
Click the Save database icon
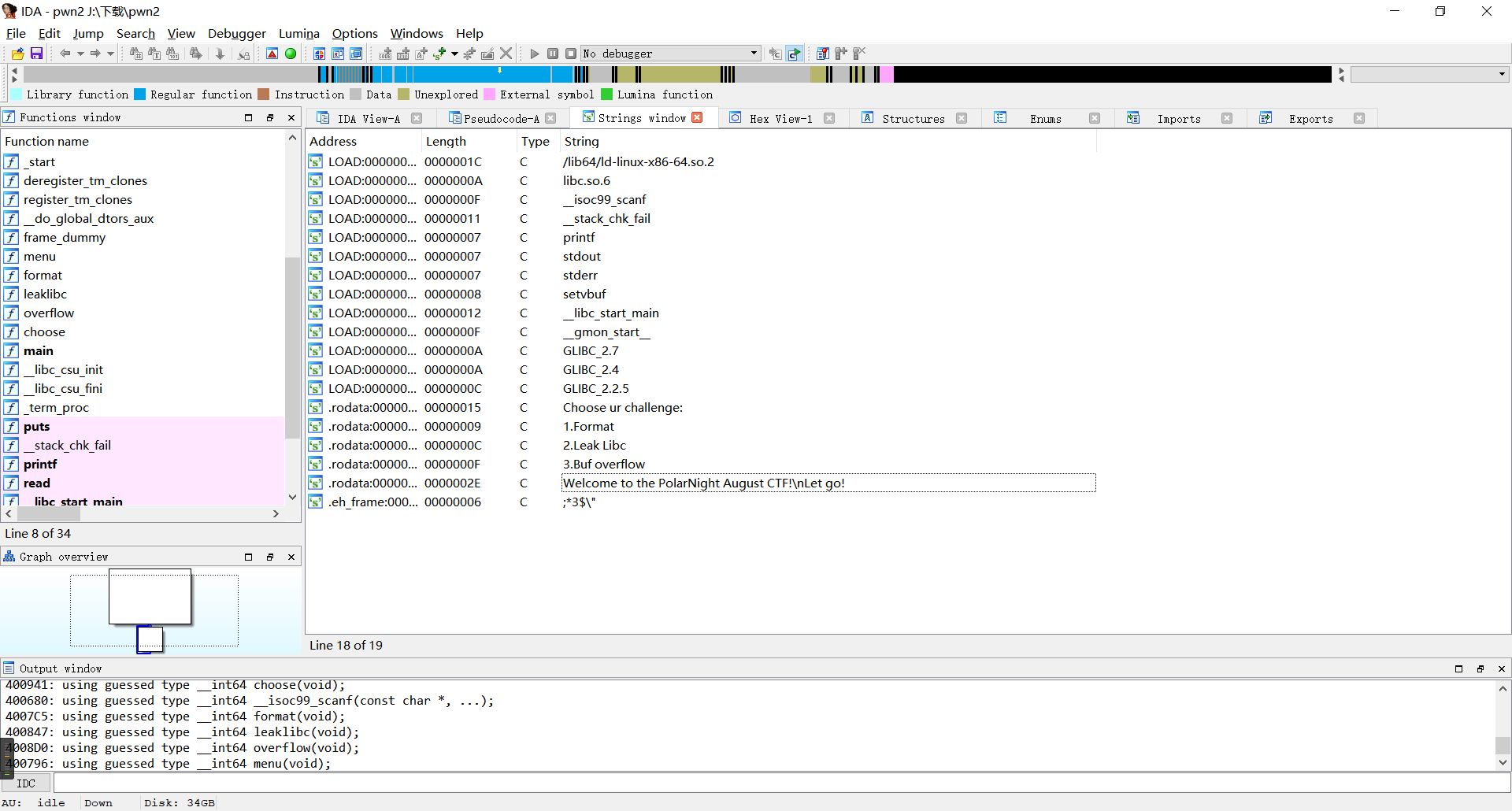36,54
